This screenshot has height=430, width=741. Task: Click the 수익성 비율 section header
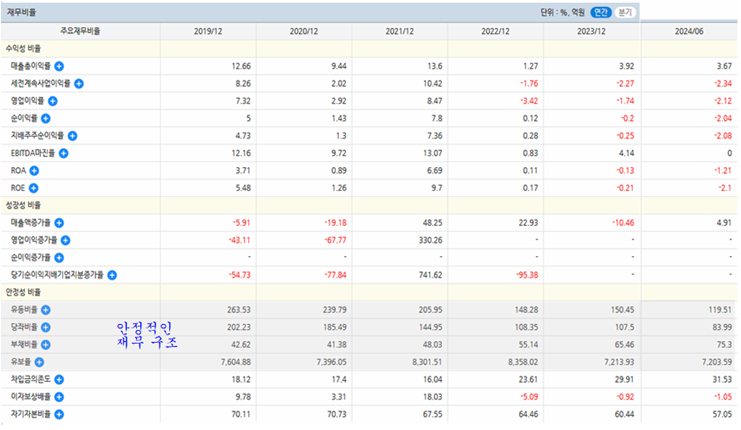(26, 47)
